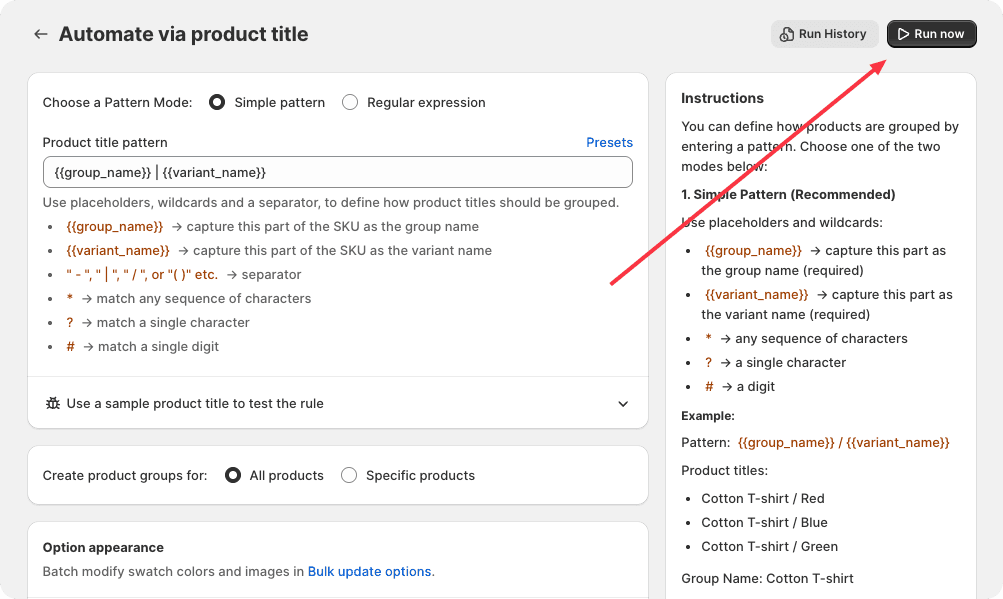The width and height of the screenshot is (1003, 599).
Task: Click 'Cotton T-shirt / Blue' example item
Action: pyautogui.click(x=764, y=522)
